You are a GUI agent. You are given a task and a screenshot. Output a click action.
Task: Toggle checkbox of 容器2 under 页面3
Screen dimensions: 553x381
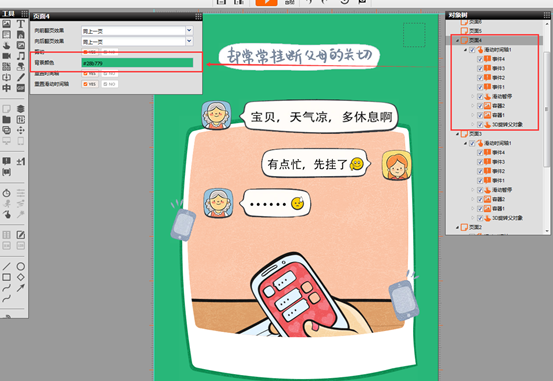pos(480,199)
